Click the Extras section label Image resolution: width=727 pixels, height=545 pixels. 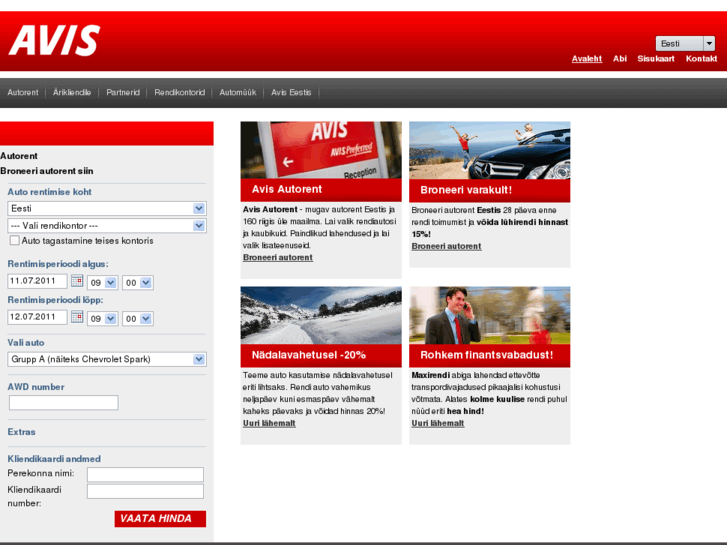21,432
